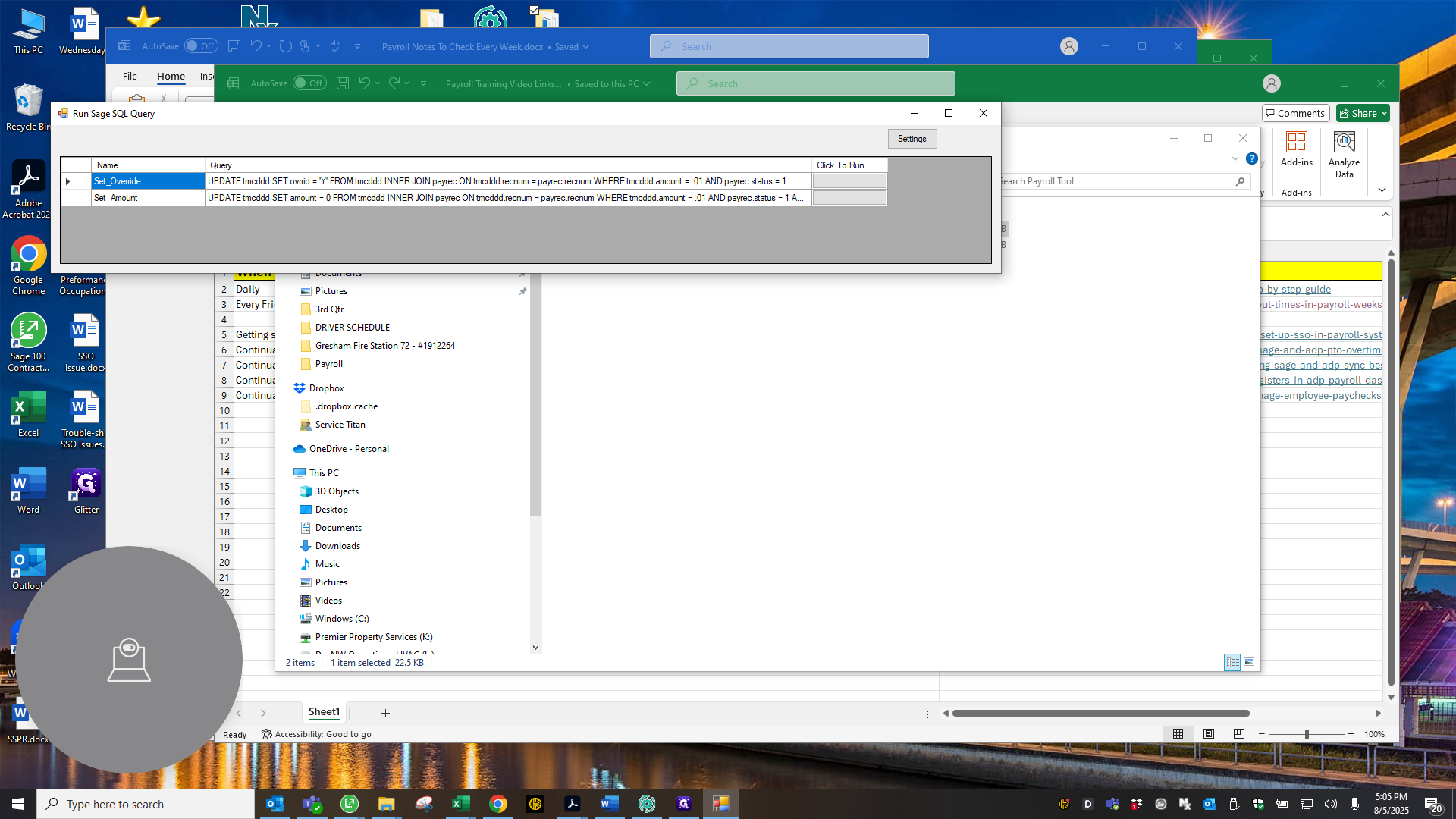Click the Save icon in Excel title bar
The image size is (1456, 819).
pyautogui.click(x=343, y=83)
